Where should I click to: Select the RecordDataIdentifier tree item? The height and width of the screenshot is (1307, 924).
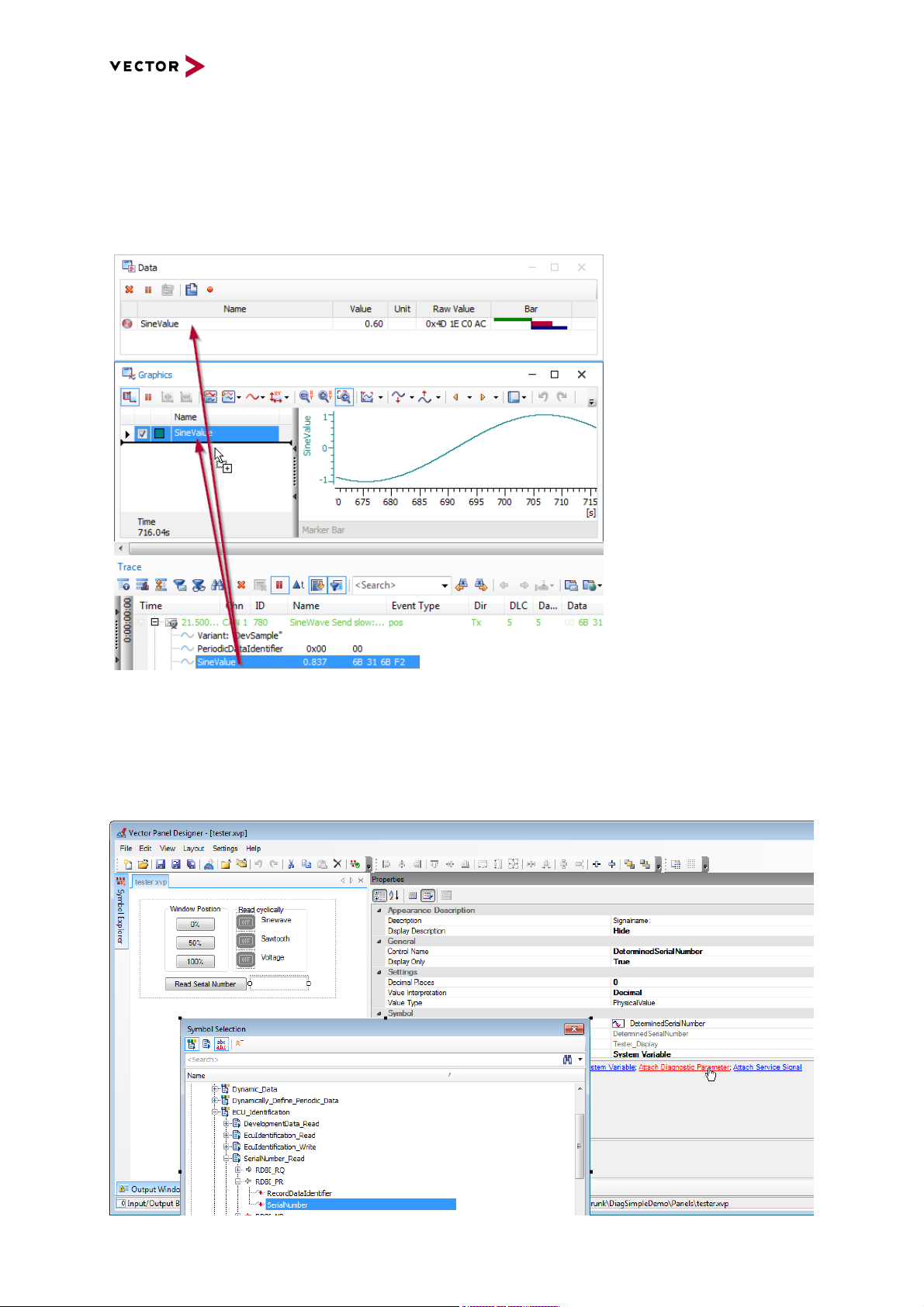click(299, 1194)
